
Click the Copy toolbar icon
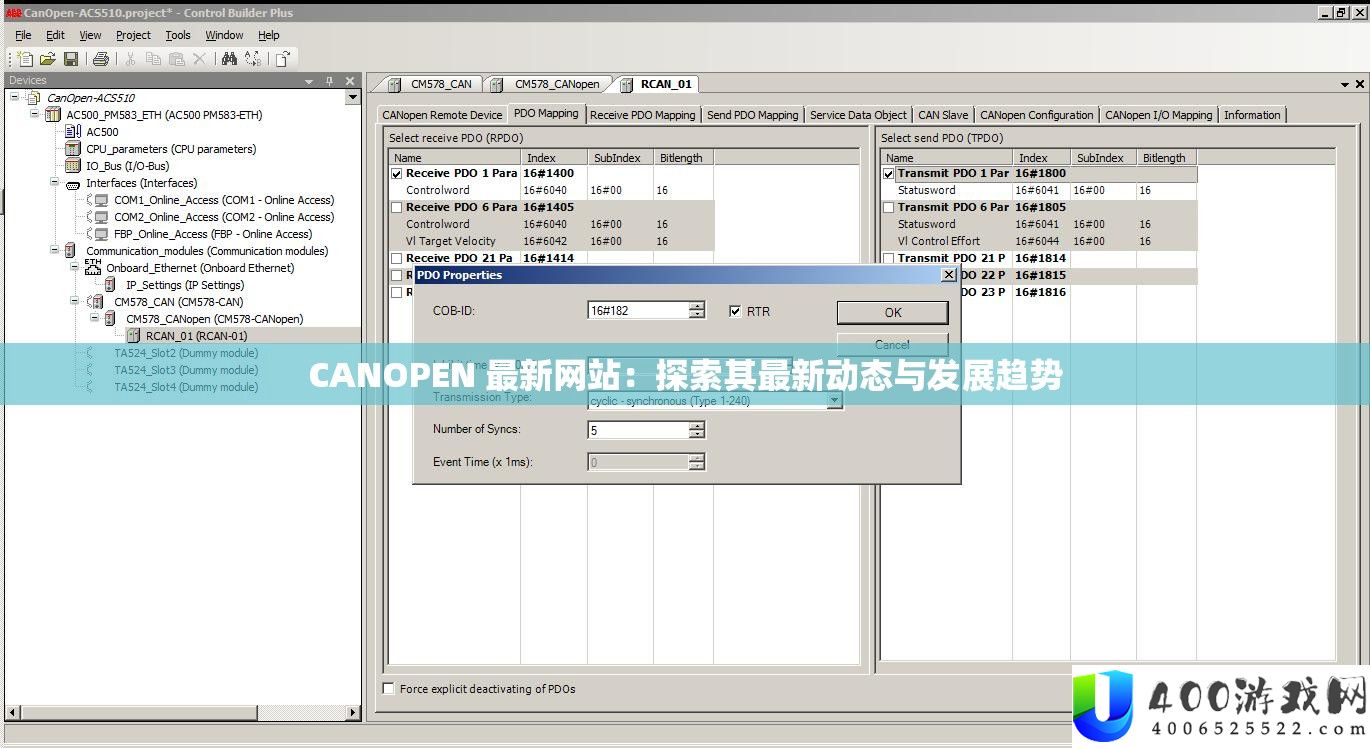click(153, 59)
